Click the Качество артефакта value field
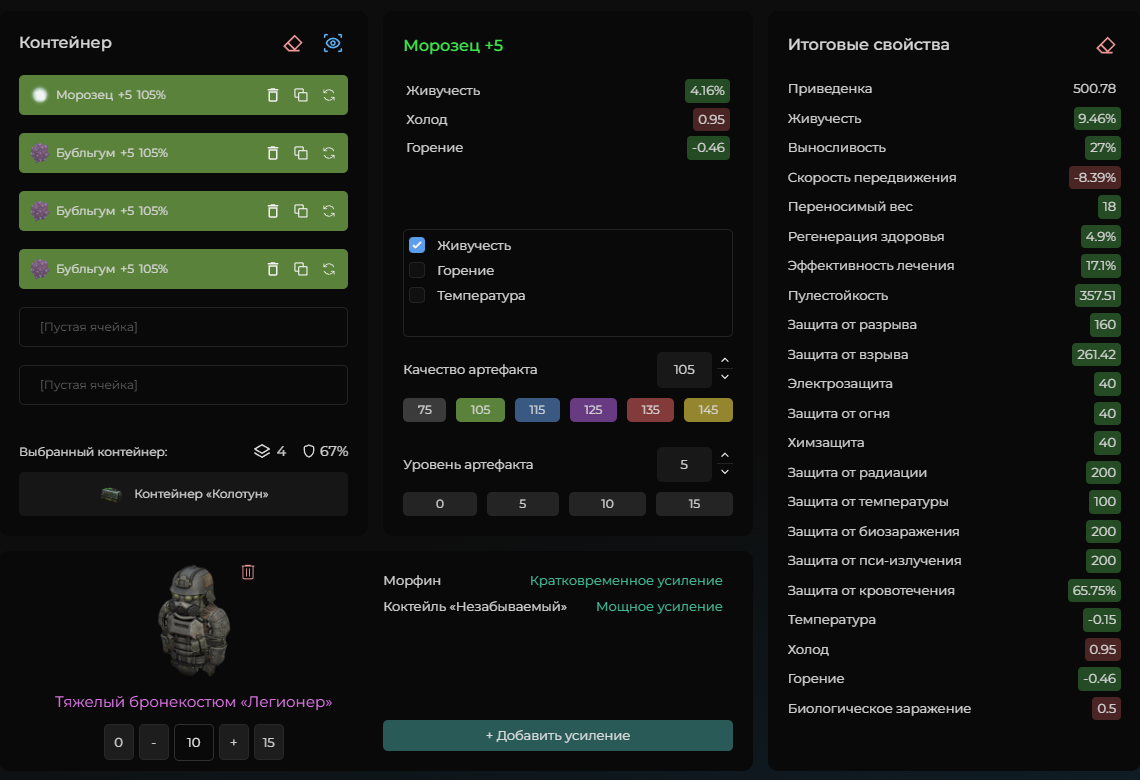 pyautogui.click(x=684, y=369)
